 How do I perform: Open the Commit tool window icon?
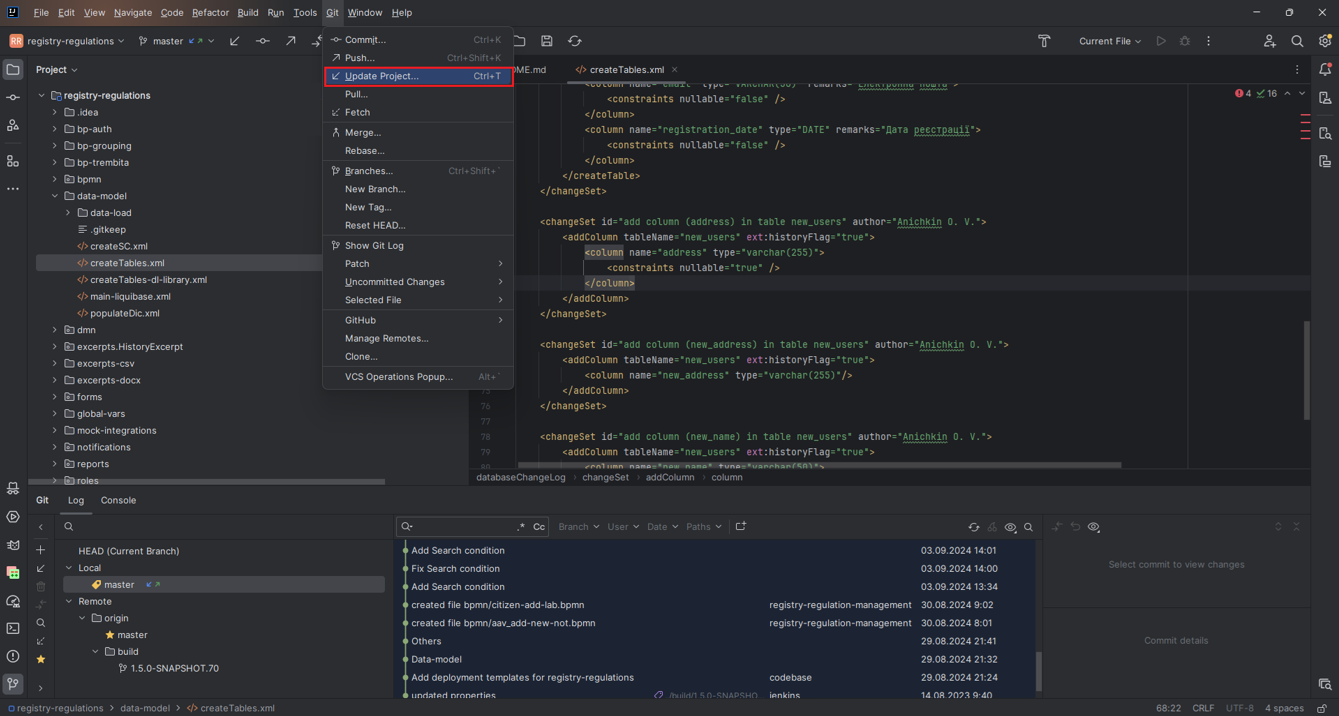coord(13,98)
